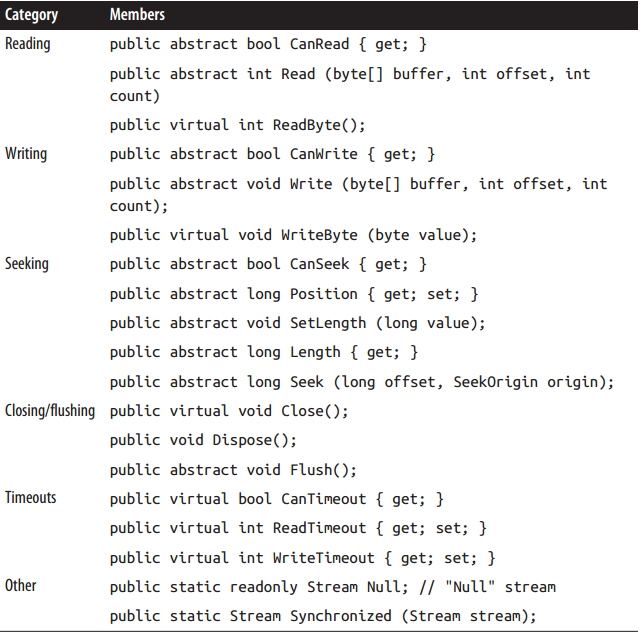Image resolution: width=642 pixels, height=632 pixels.
Task: Click the ReadTimeout property line
Action: coord(298,528)
